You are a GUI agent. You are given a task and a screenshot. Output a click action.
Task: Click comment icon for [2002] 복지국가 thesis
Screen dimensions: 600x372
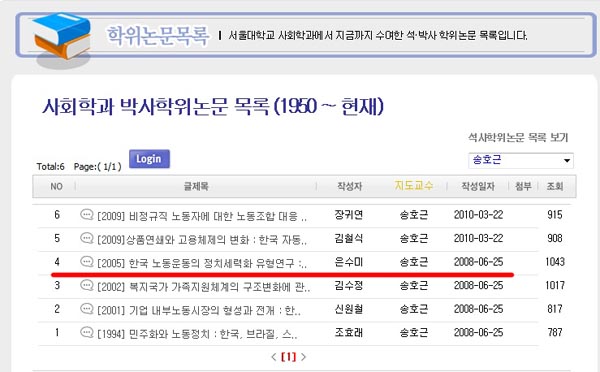[87, 285]
